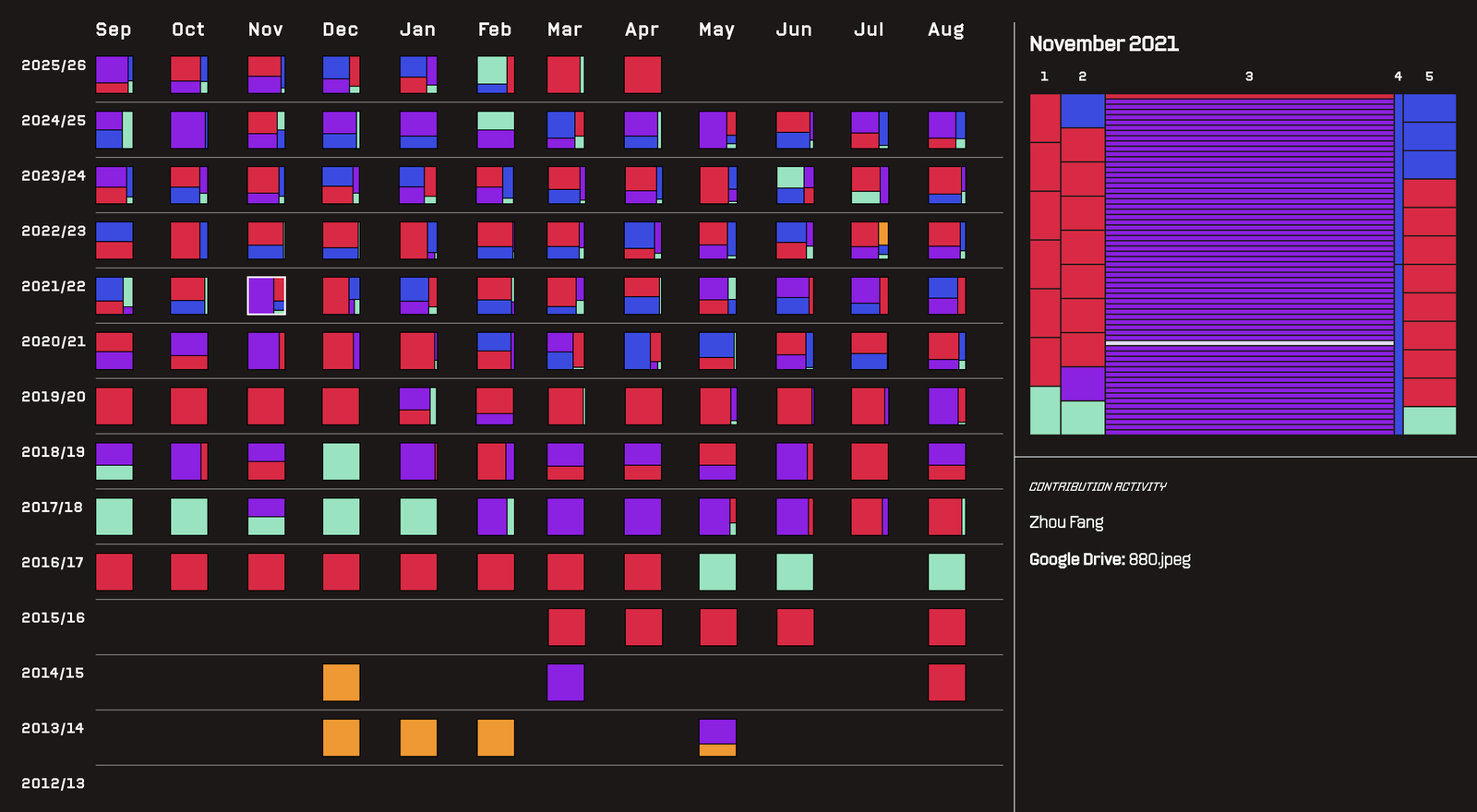This screenshot has width=1477, height=812.
Task: Select the highlighted November 2021/22 tile
Action: [x=266, y=296]
